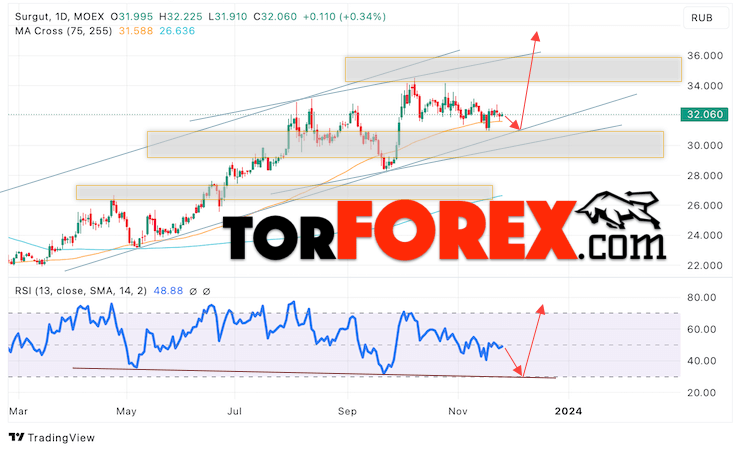Click the 20.00 RSI axis label

click(702, 392)
